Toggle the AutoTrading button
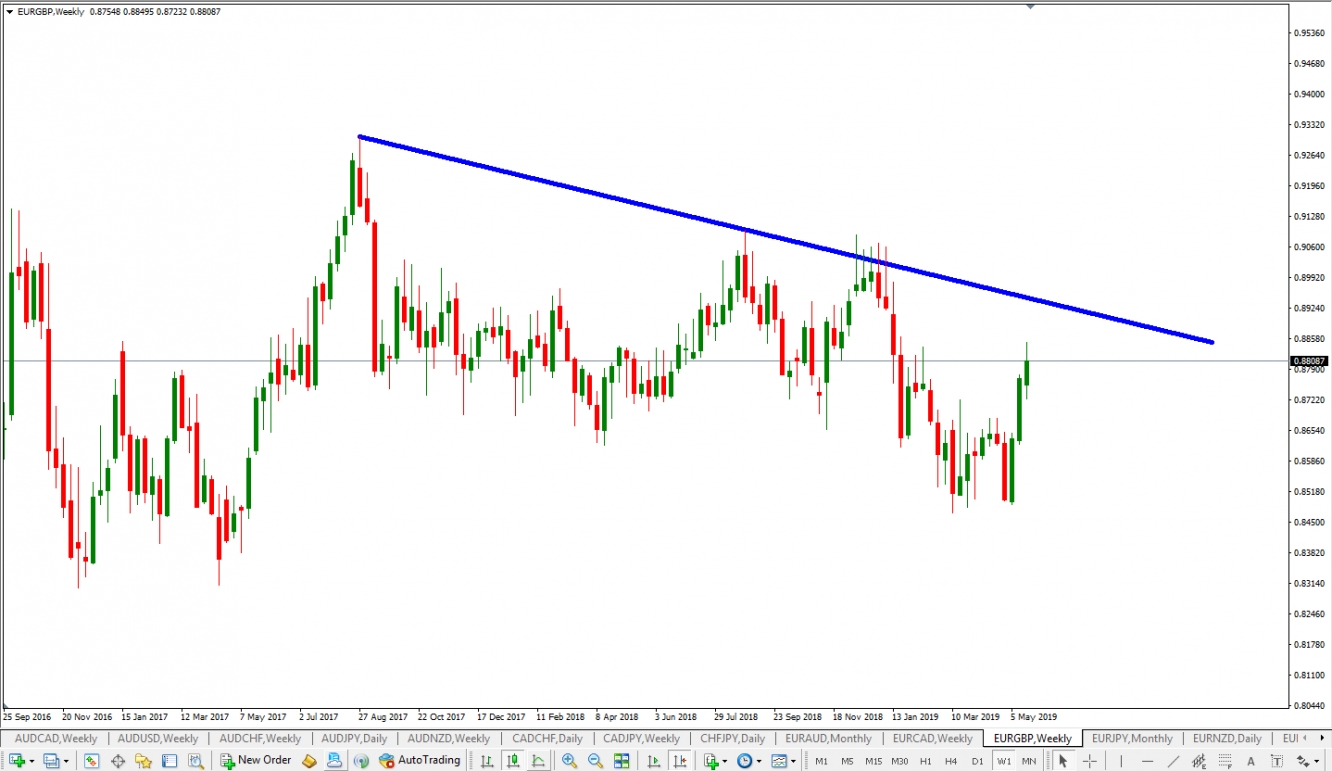 coord(419,761)
